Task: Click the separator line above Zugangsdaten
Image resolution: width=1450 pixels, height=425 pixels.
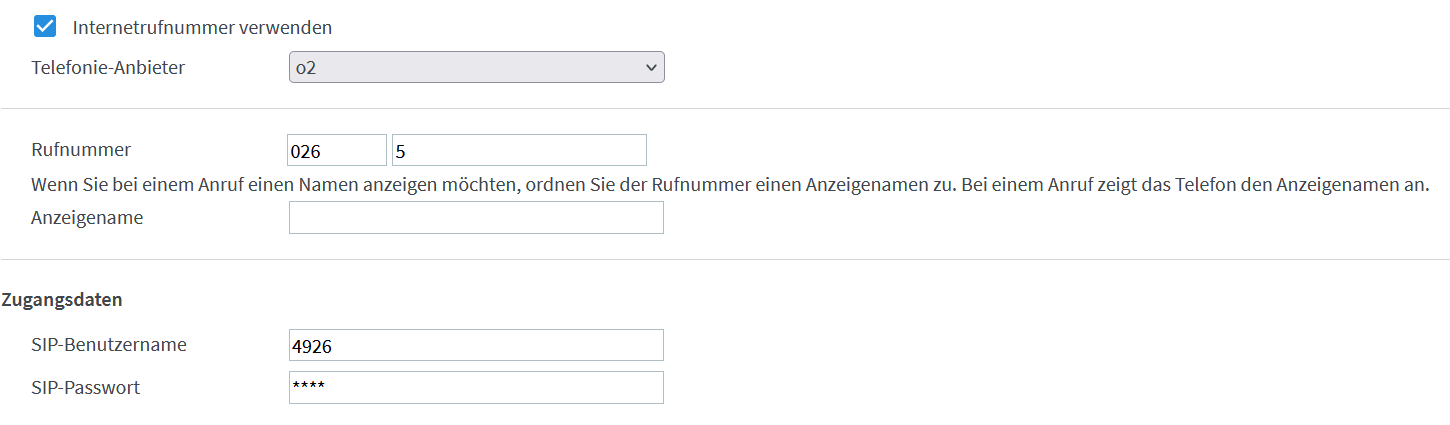Action: click(725, 260)
